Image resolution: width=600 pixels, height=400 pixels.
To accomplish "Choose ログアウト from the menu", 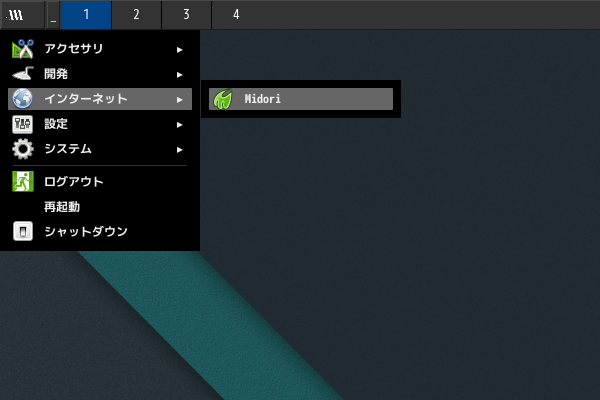I will click(100, 181).
